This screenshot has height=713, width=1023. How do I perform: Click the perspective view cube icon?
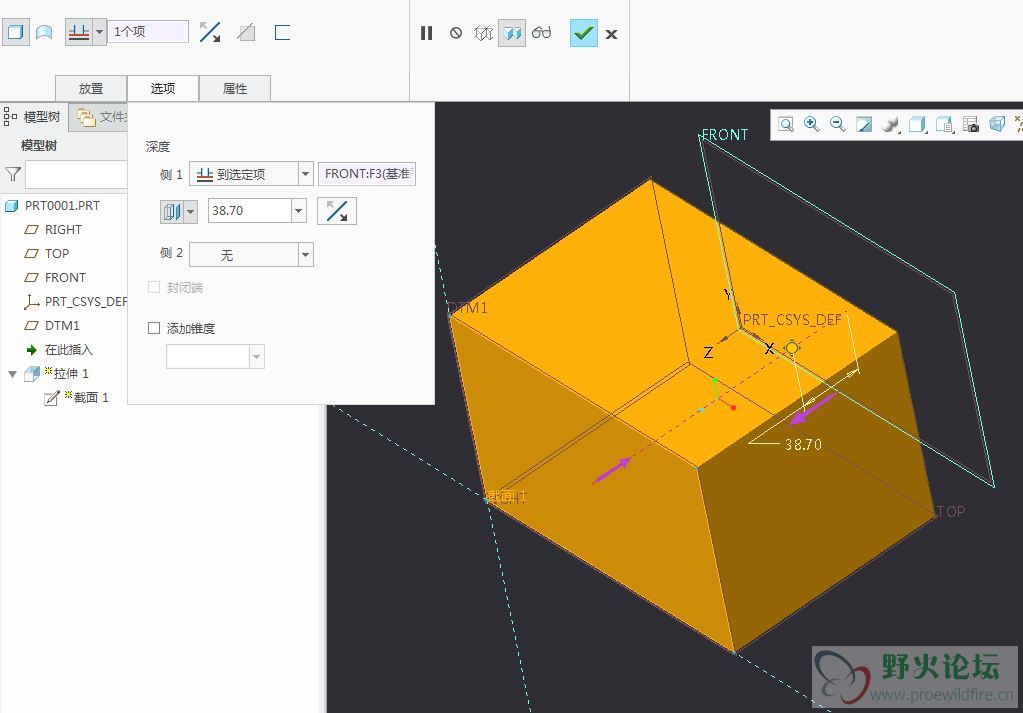coord(997,124)
